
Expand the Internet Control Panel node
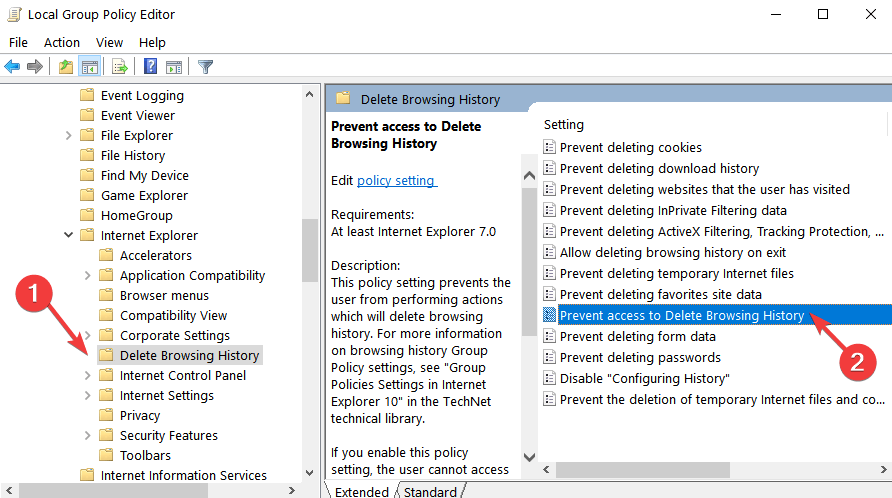pyautogui.click(x=87, y=375)
